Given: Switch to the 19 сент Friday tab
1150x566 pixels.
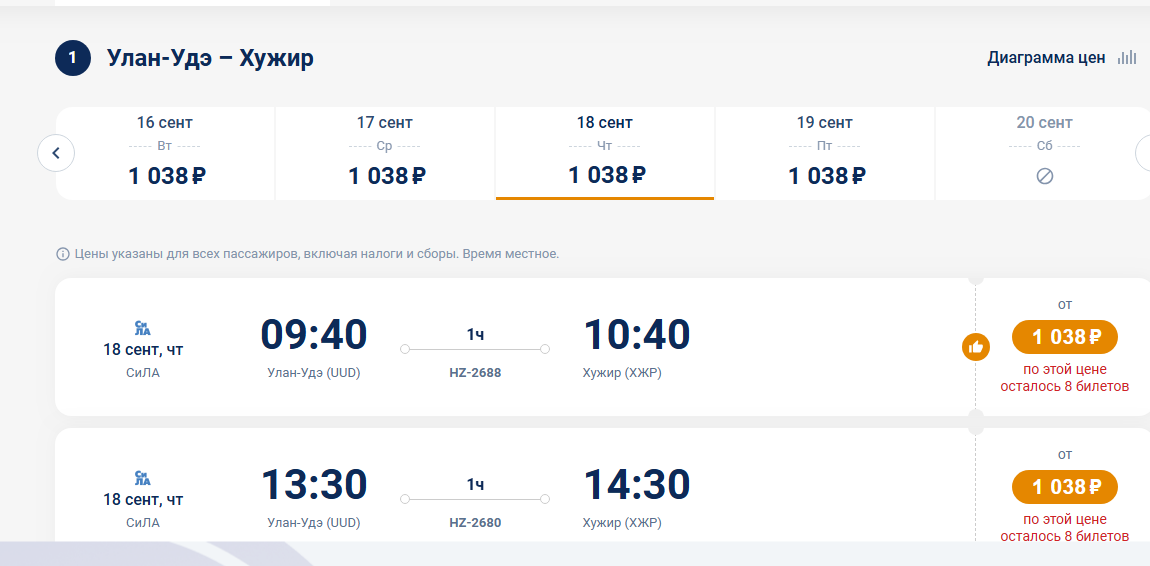Looking at the screenshot, I should click(825, 153).
